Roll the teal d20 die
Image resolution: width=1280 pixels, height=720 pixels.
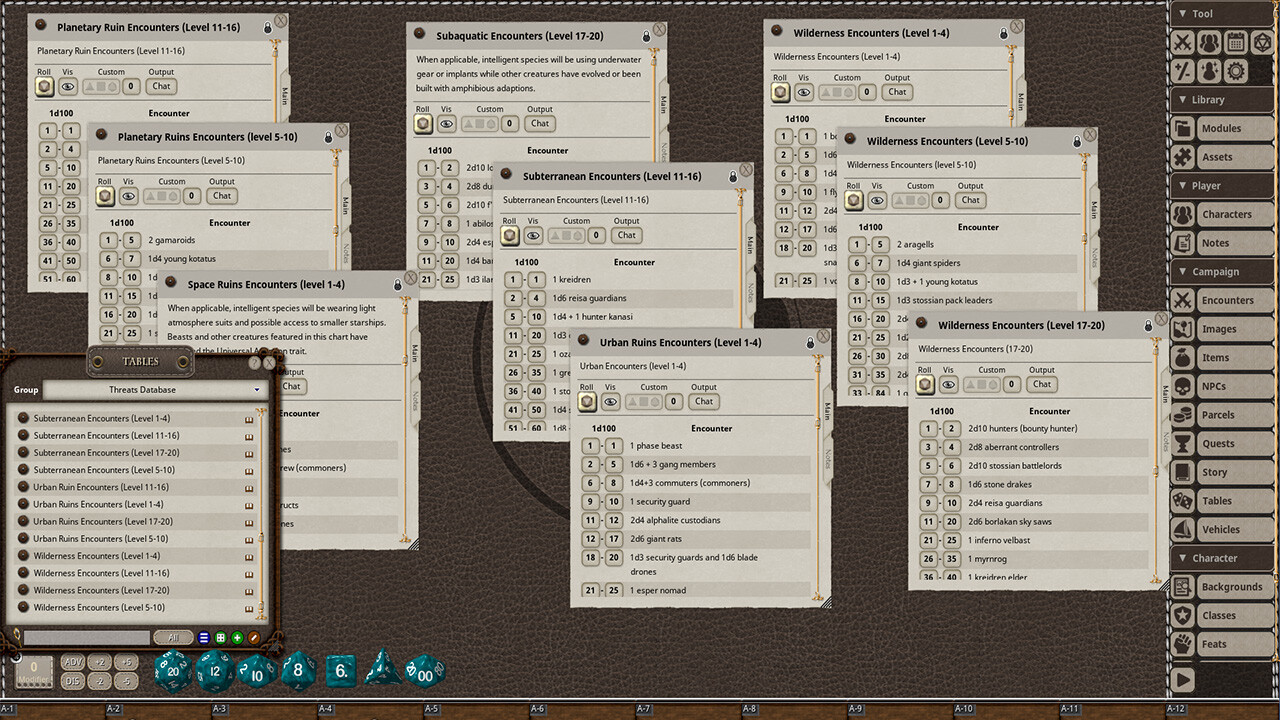tap(171, 671)
